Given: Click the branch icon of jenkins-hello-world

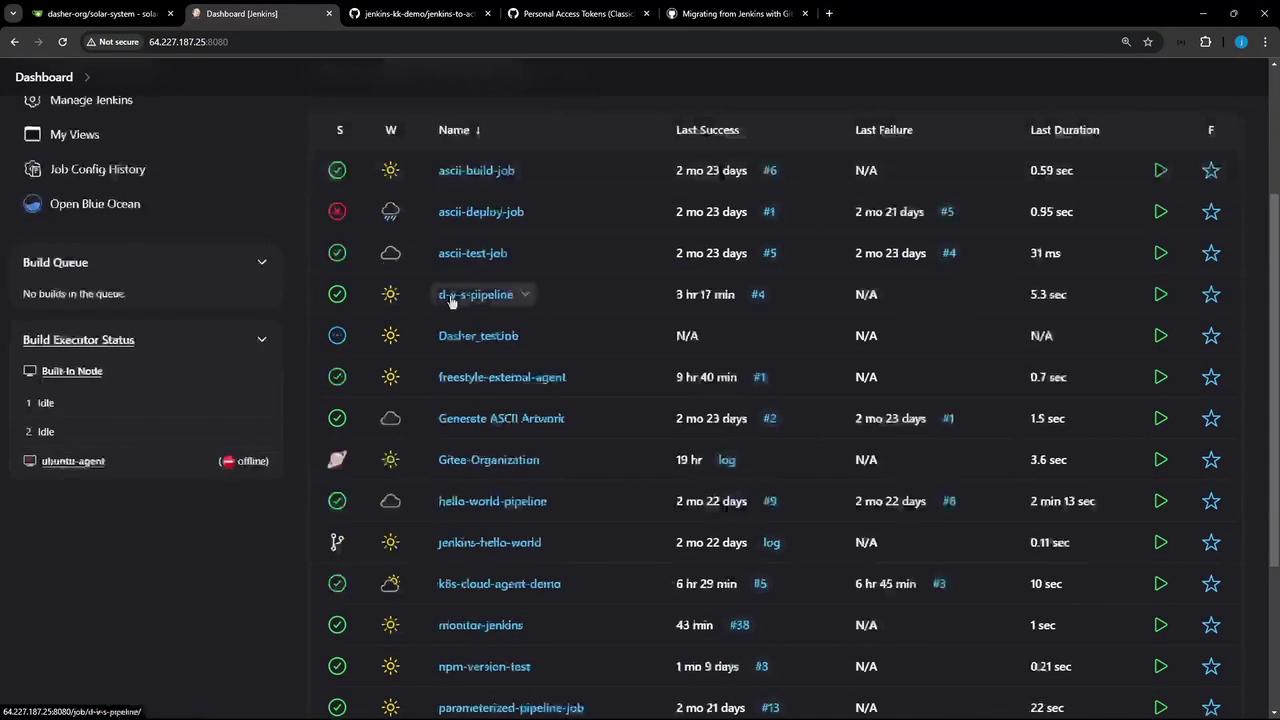Looking at the screenshot, I should coord(337,543).
